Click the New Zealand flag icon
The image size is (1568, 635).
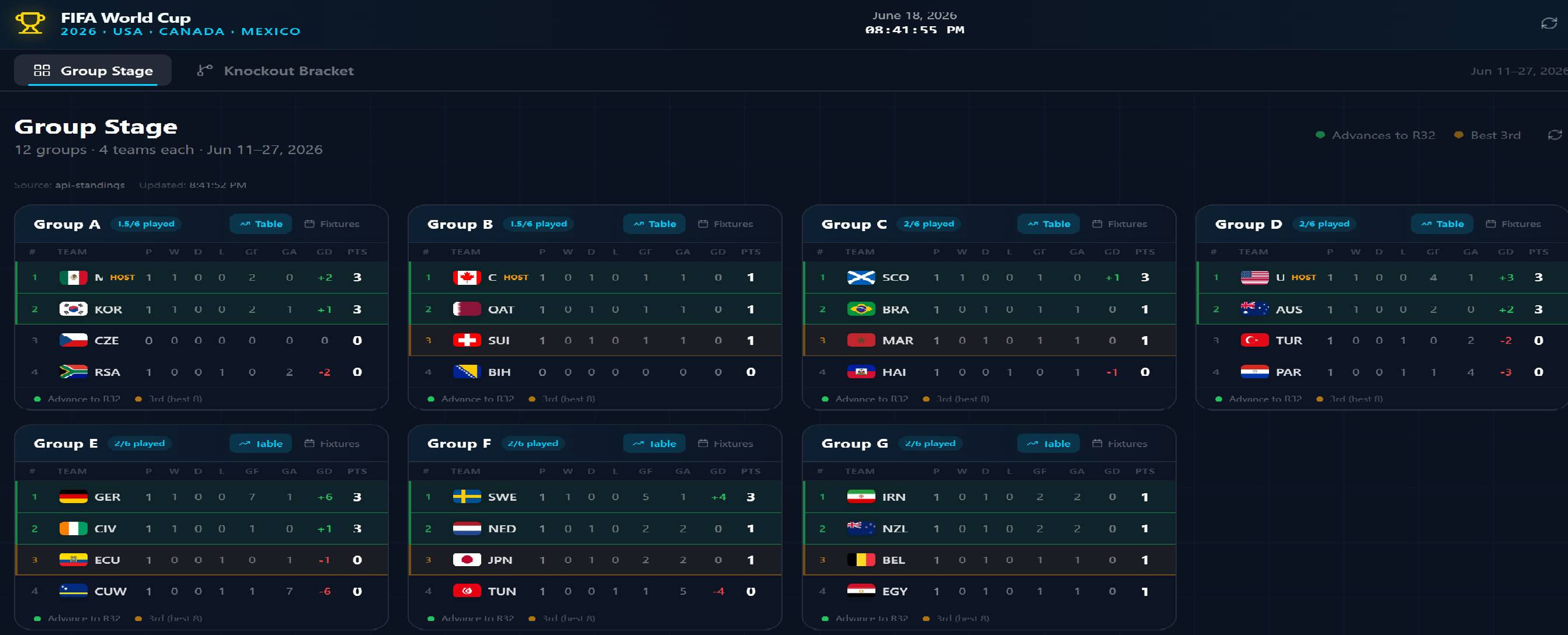pyautogui.click(x=861, y=529)
